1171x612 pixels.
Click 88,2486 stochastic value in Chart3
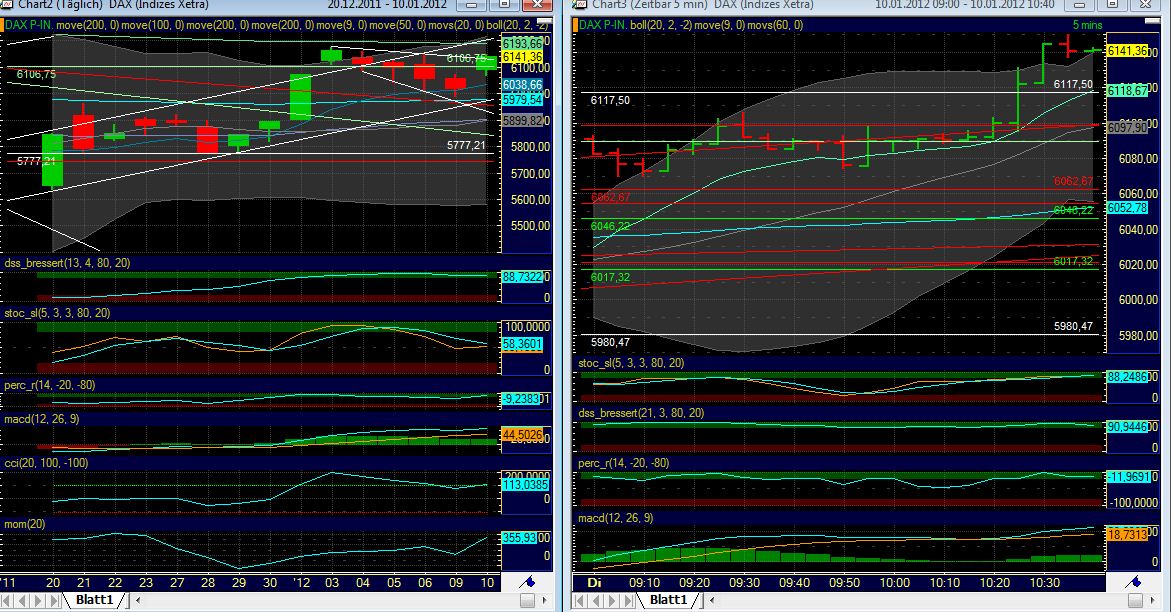point(1127,377)
